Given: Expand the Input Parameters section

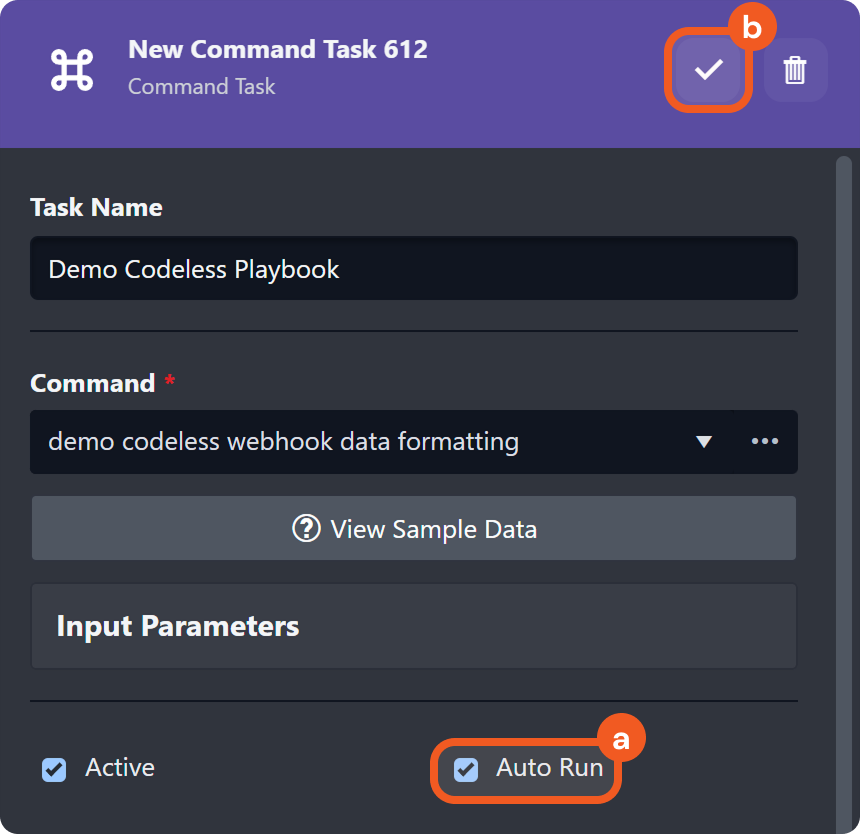Looking at the screenshot, I should (414, 626).
